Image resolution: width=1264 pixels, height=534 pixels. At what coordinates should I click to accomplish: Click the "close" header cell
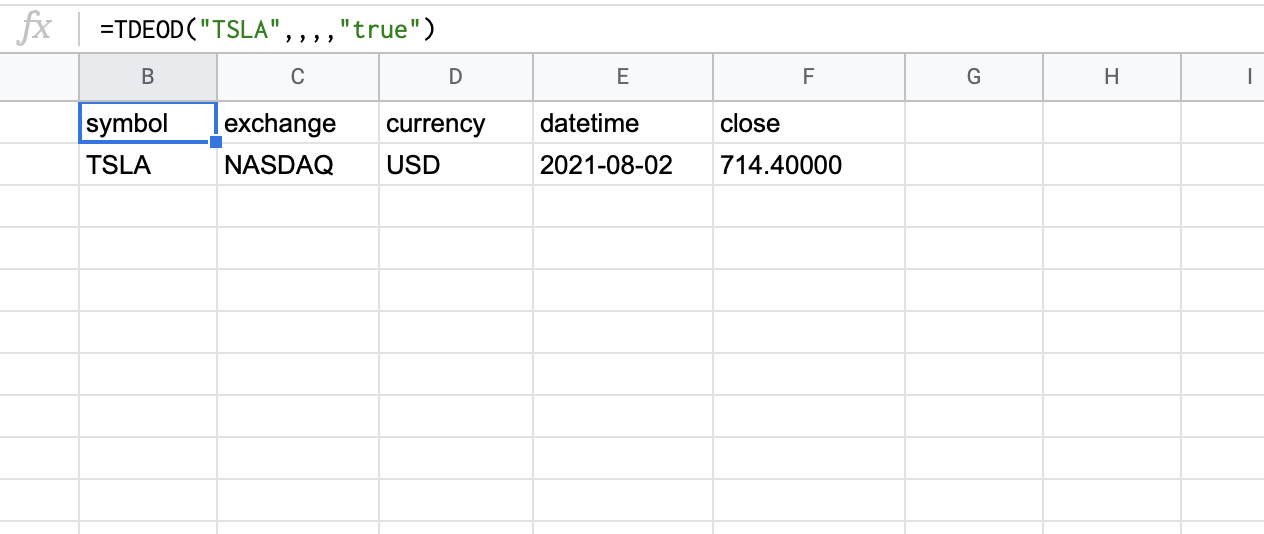[808, 123]
